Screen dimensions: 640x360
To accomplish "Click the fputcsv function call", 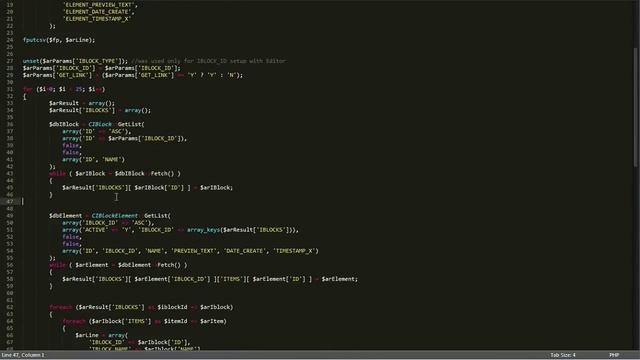I will pos(34,40).
